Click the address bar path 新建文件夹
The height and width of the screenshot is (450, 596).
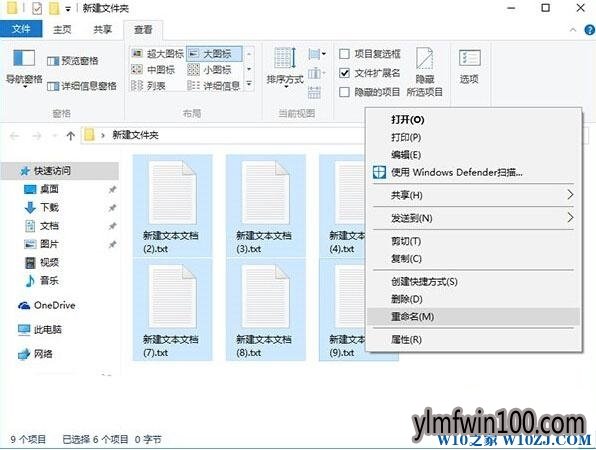coord(135,135)
